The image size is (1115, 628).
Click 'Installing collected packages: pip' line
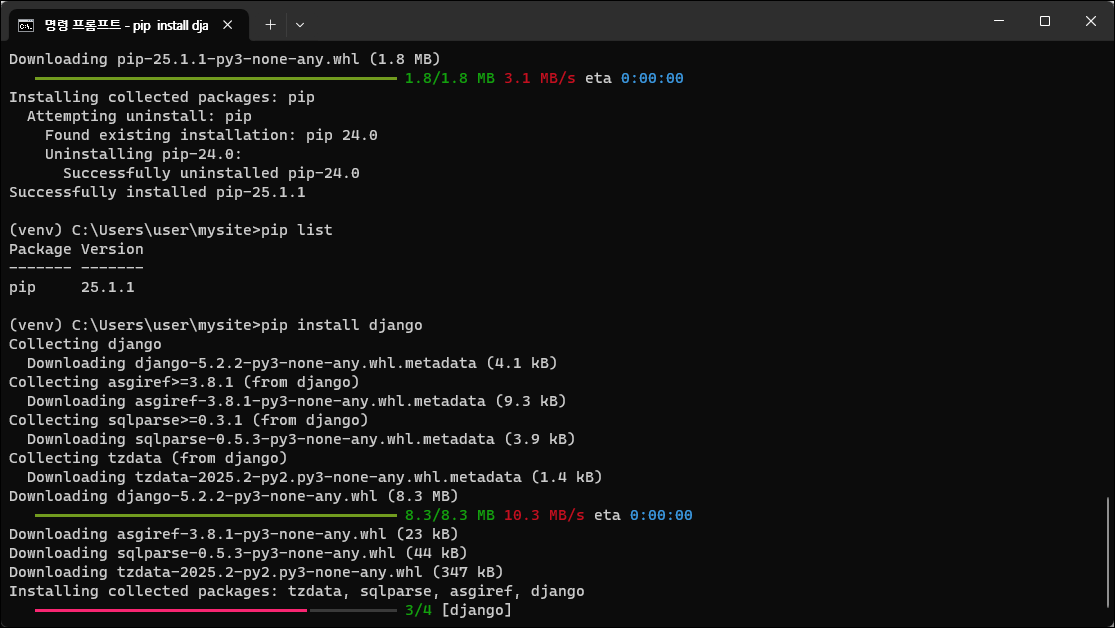161,97
